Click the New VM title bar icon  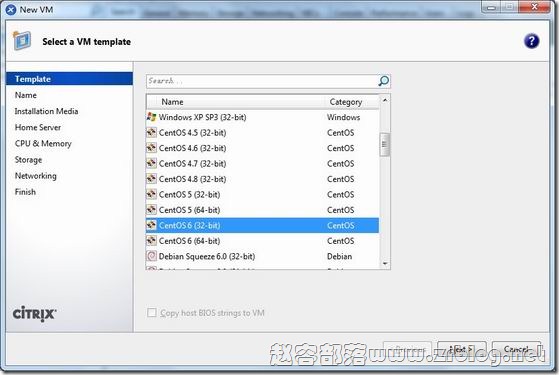[x=11, y=10]
